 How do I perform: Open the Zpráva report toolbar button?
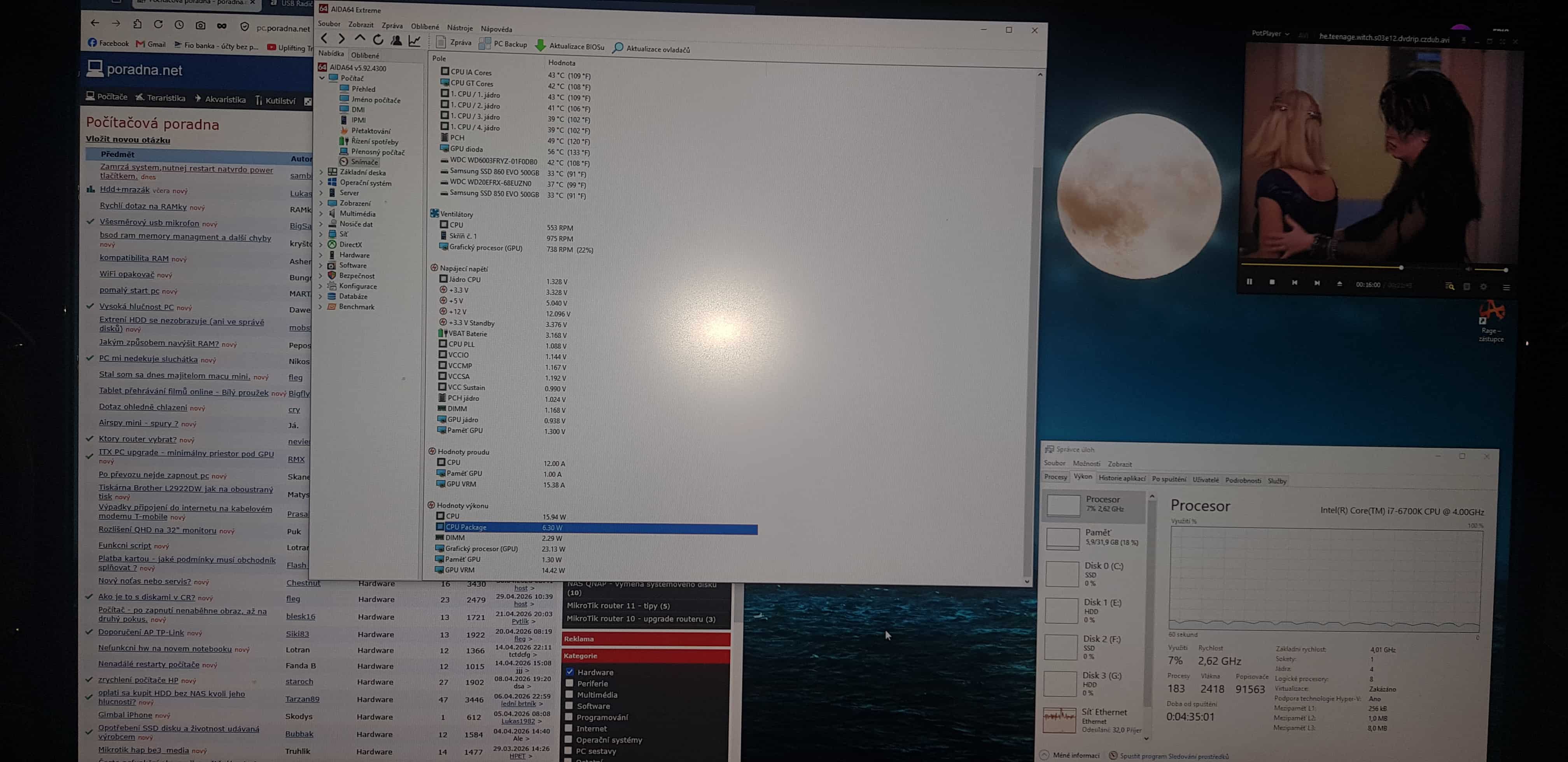(454, 43)
